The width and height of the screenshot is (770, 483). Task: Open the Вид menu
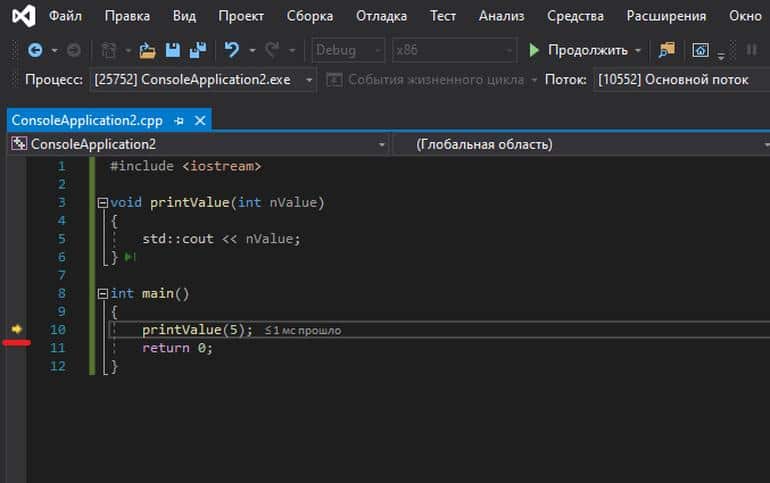click(x=184, y=16)
